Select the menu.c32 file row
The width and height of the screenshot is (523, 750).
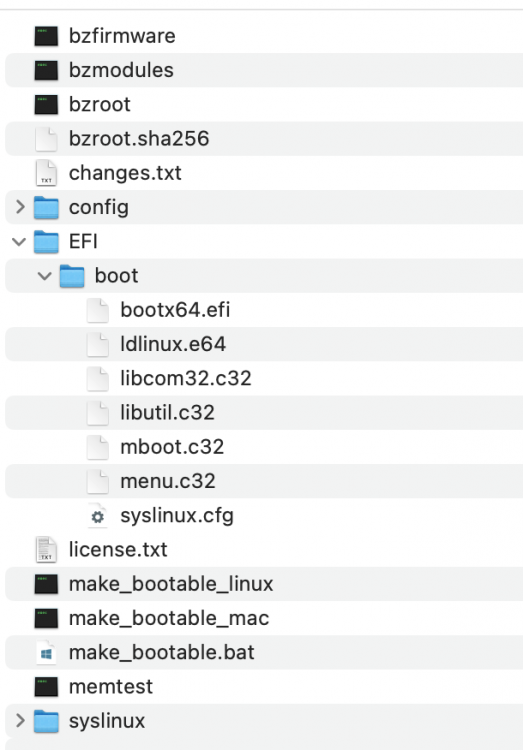(x=264, y=481)
